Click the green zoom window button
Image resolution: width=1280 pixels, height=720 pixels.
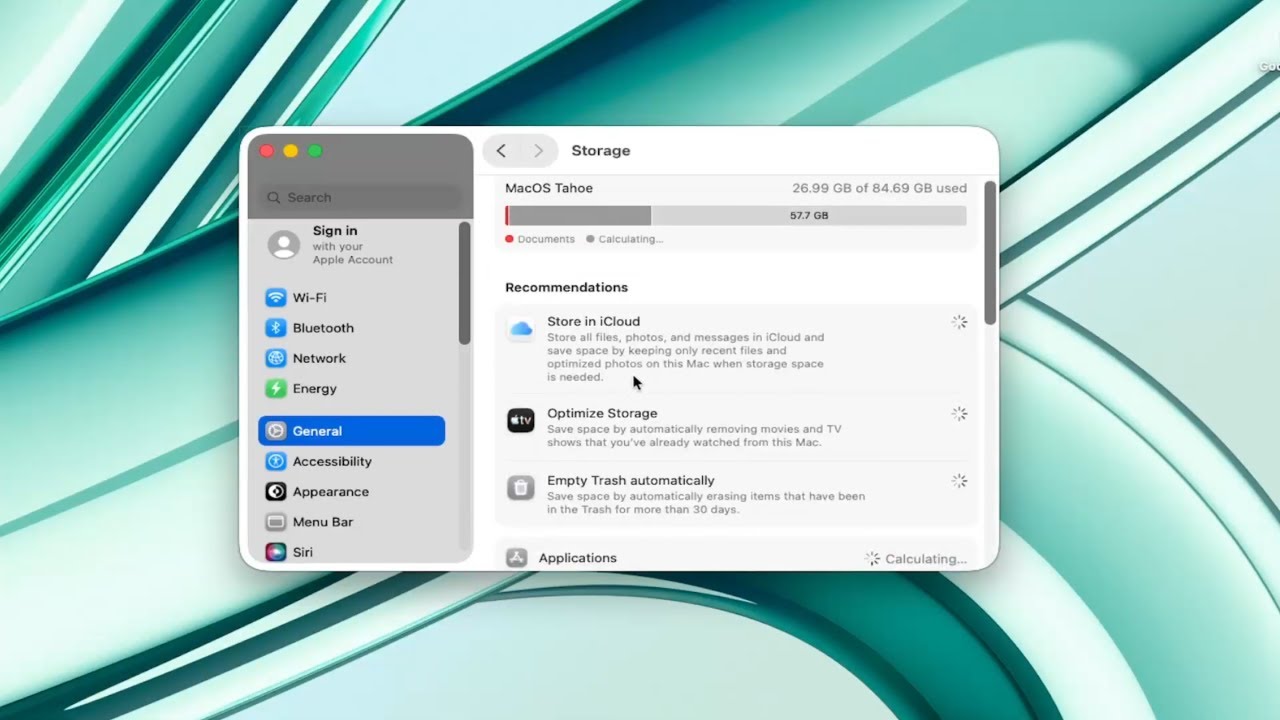click(x=315, y=151)
